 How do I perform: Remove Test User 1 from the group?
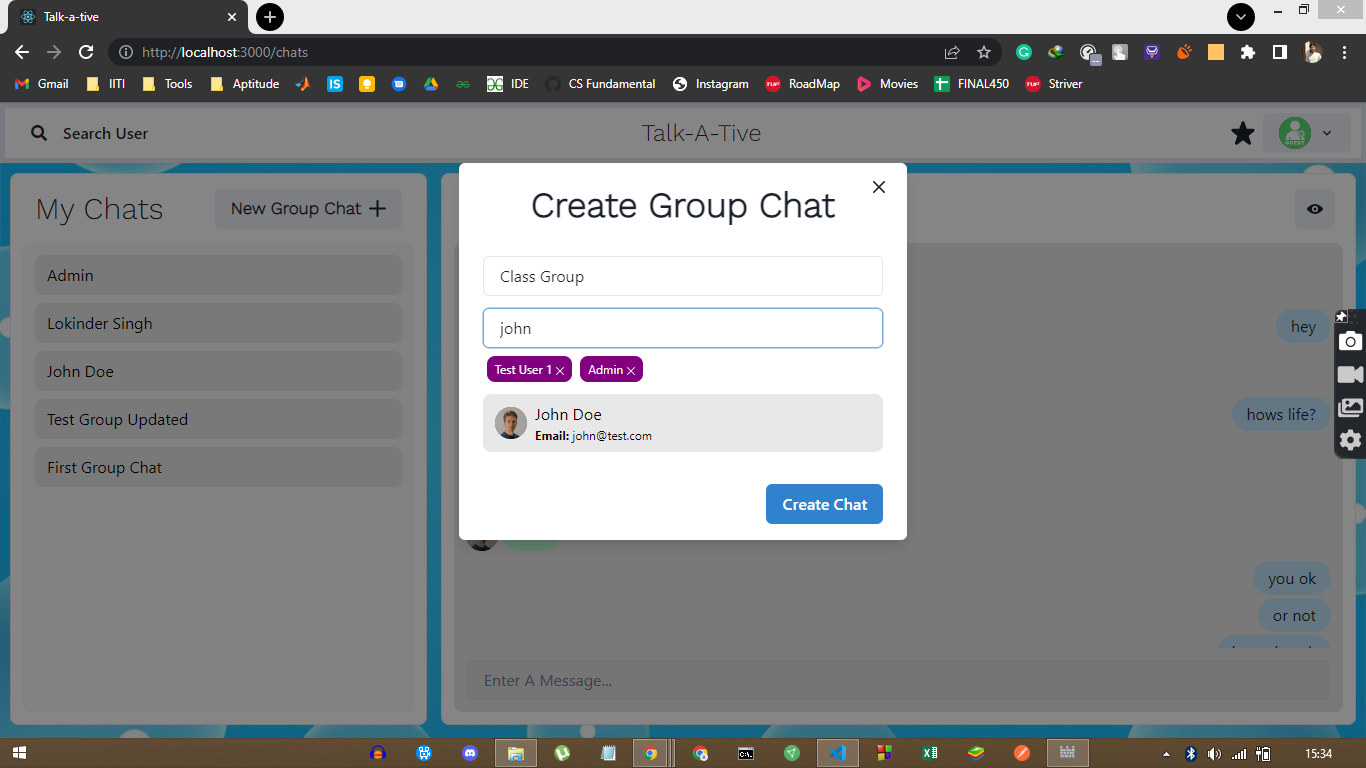(x=559, y=369)
